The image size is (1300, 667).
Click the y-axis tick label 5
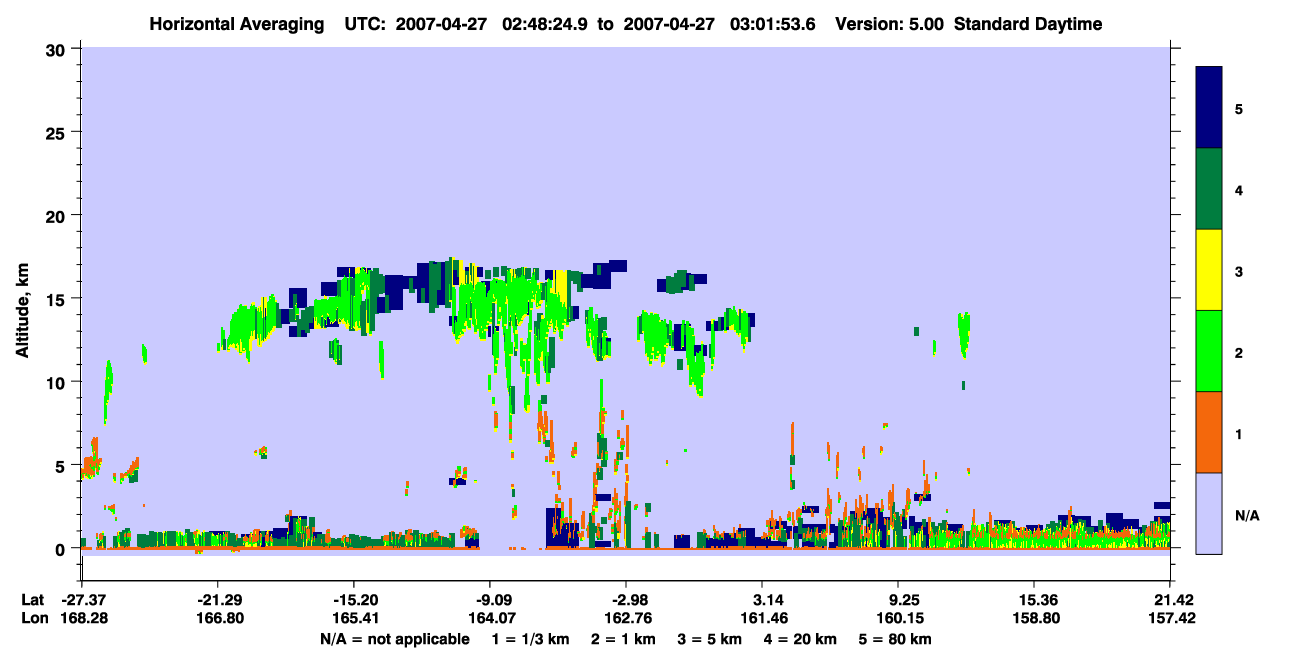pyautogui.click(x=61, y=465)
